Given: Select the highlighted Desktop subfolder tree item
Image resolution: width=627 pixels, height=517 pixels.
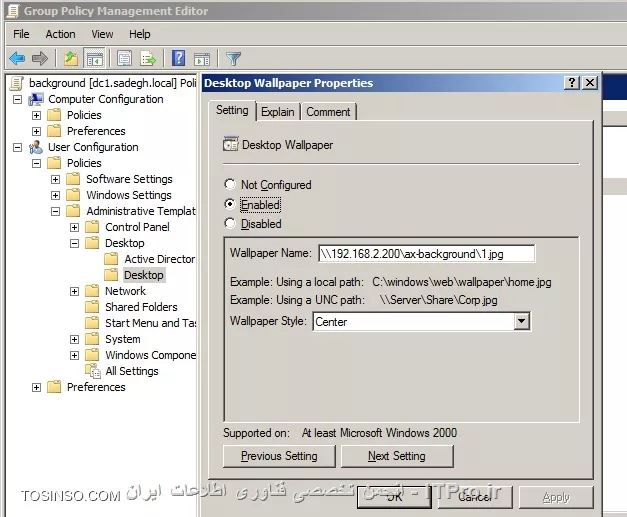Looking at the screenshot, I should (x=144, y=275).
